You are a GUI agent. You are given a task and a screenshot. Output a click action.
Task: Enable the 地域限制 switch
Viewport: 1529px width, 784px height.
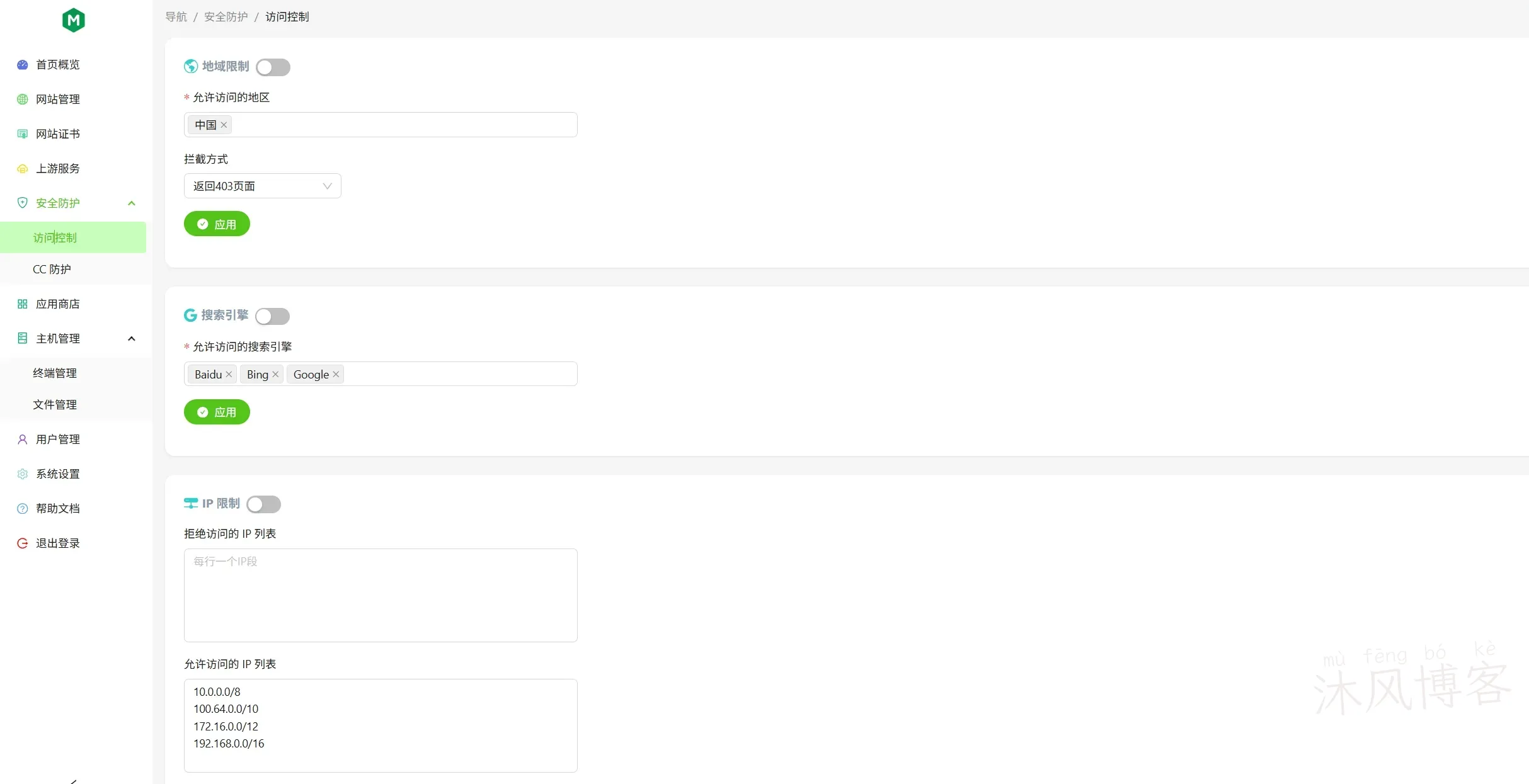(x=273, y=67)
